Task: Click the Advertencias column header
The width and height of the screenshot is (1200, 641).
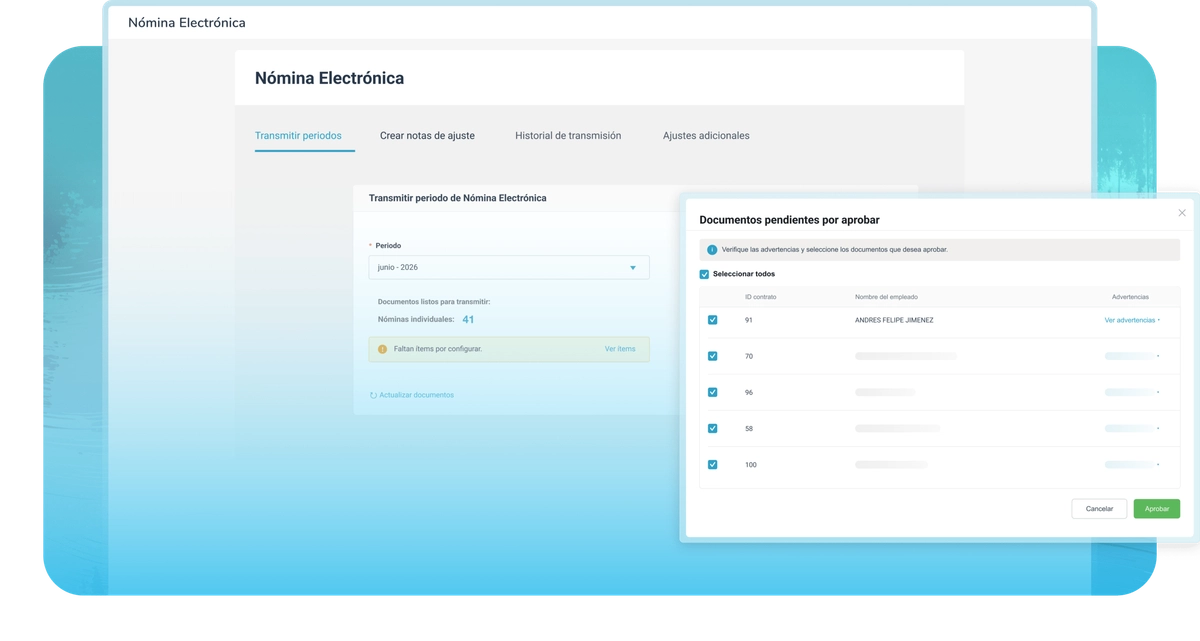Action: 1130,297
